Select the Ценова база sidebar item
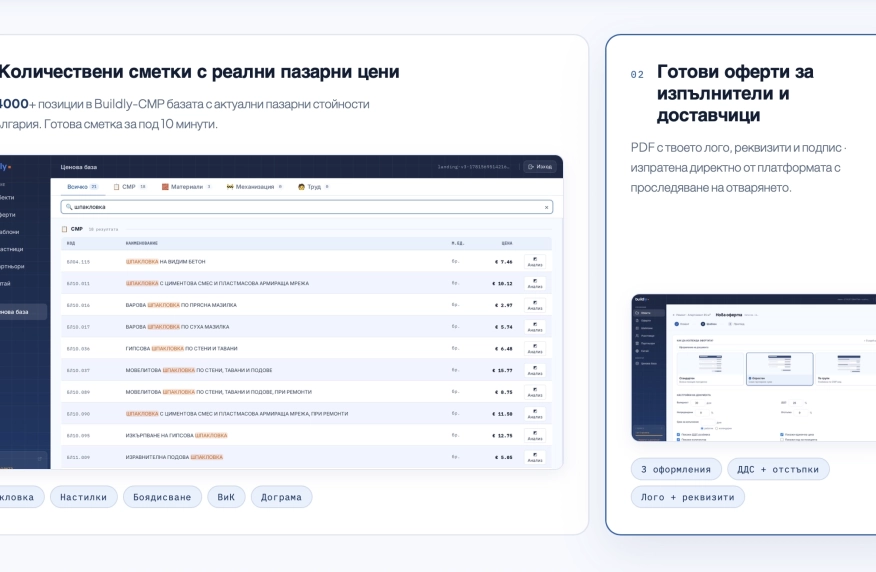Screen dimensions: 876x572 [x=22, y=312]
